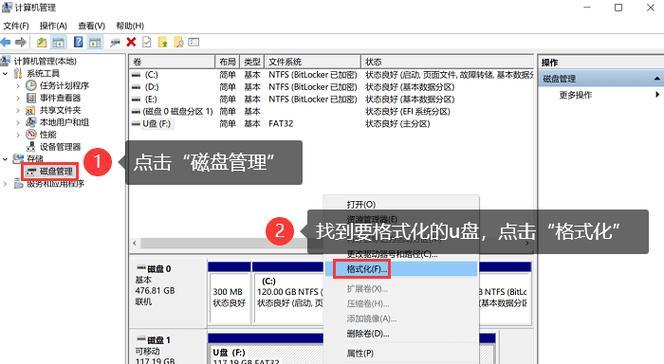
Task: Click the red X delete toolbar icon
Action: tap(131, 42)
